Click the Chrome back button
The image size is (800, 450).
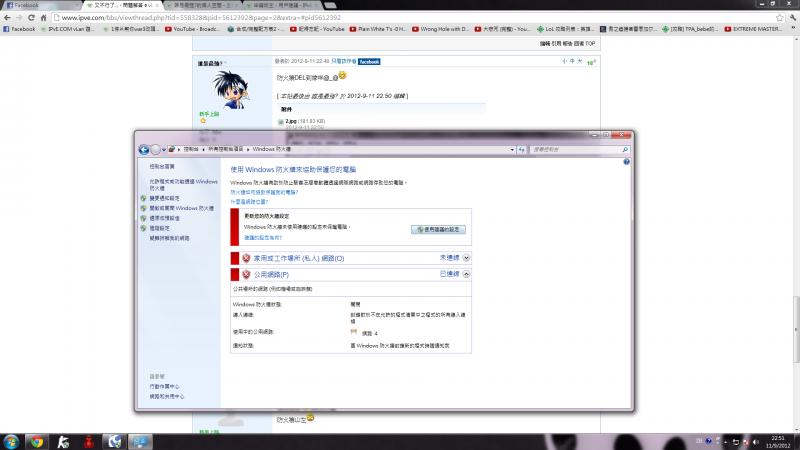[7, 17]
